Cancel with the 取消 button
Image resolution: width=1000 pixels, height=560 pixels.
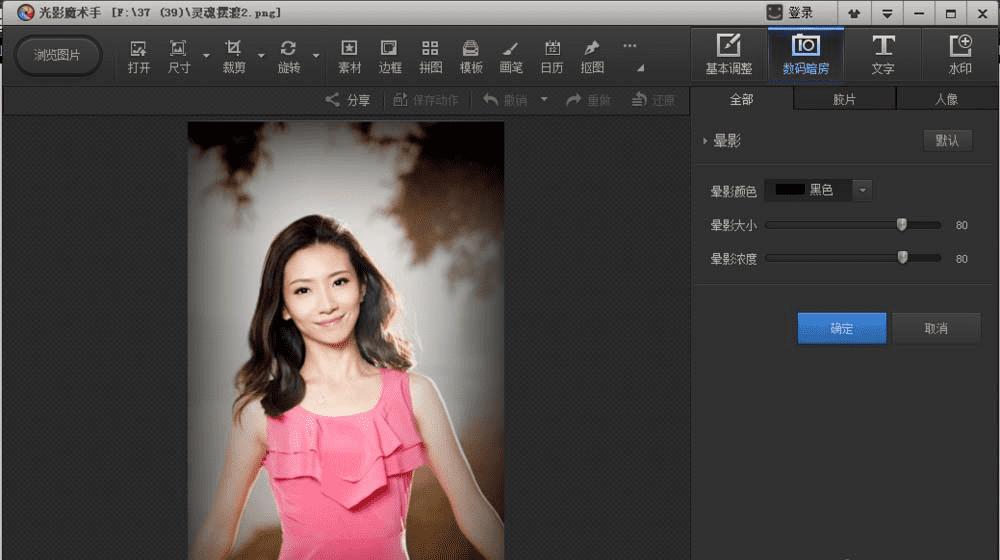936,328
